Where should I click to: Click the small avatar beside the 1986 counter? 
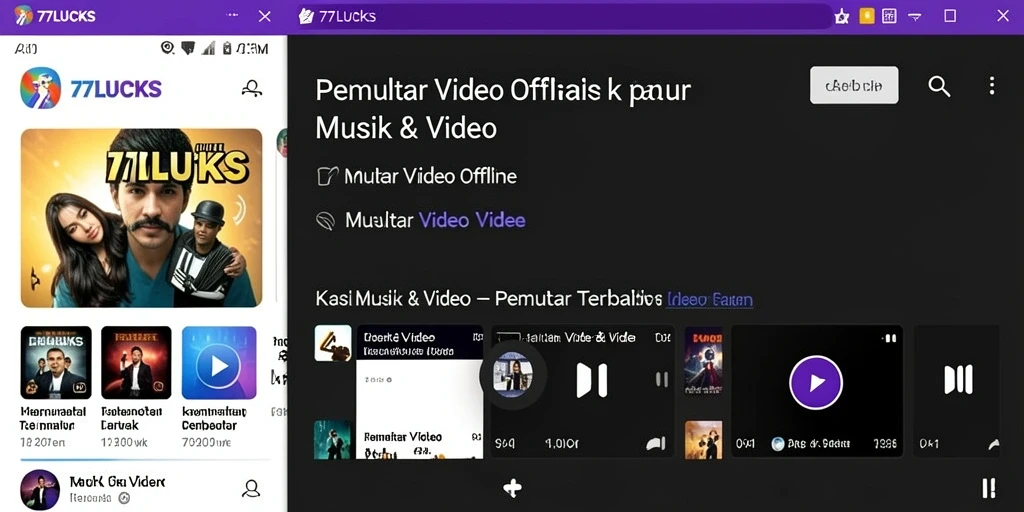(x=777, y=444)
